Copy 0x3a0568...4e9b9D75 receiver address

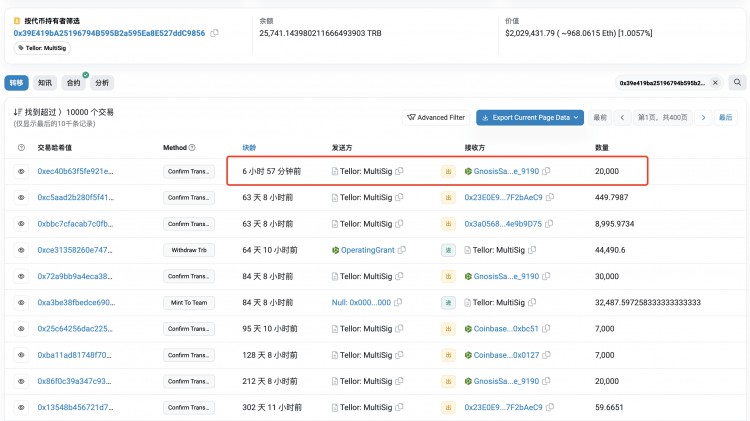pos(549,223)
